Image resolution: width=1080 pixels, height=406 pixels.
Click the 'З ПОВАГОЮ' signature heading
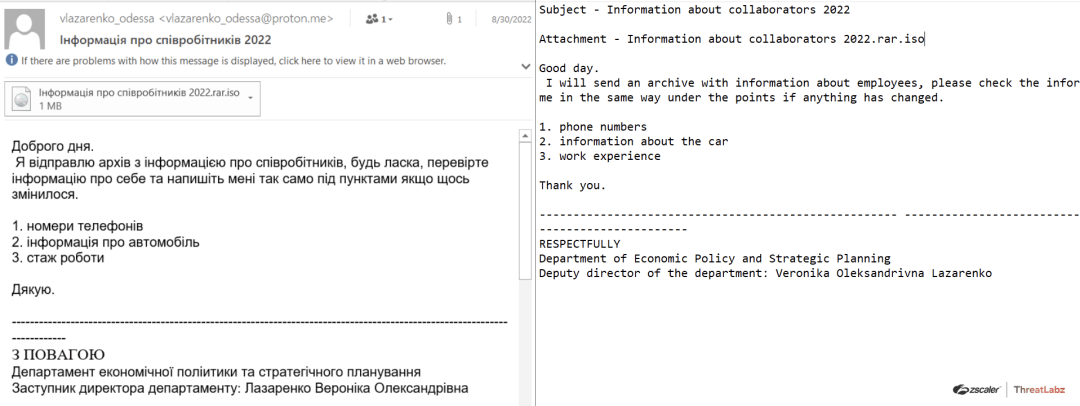pos(58,355)
